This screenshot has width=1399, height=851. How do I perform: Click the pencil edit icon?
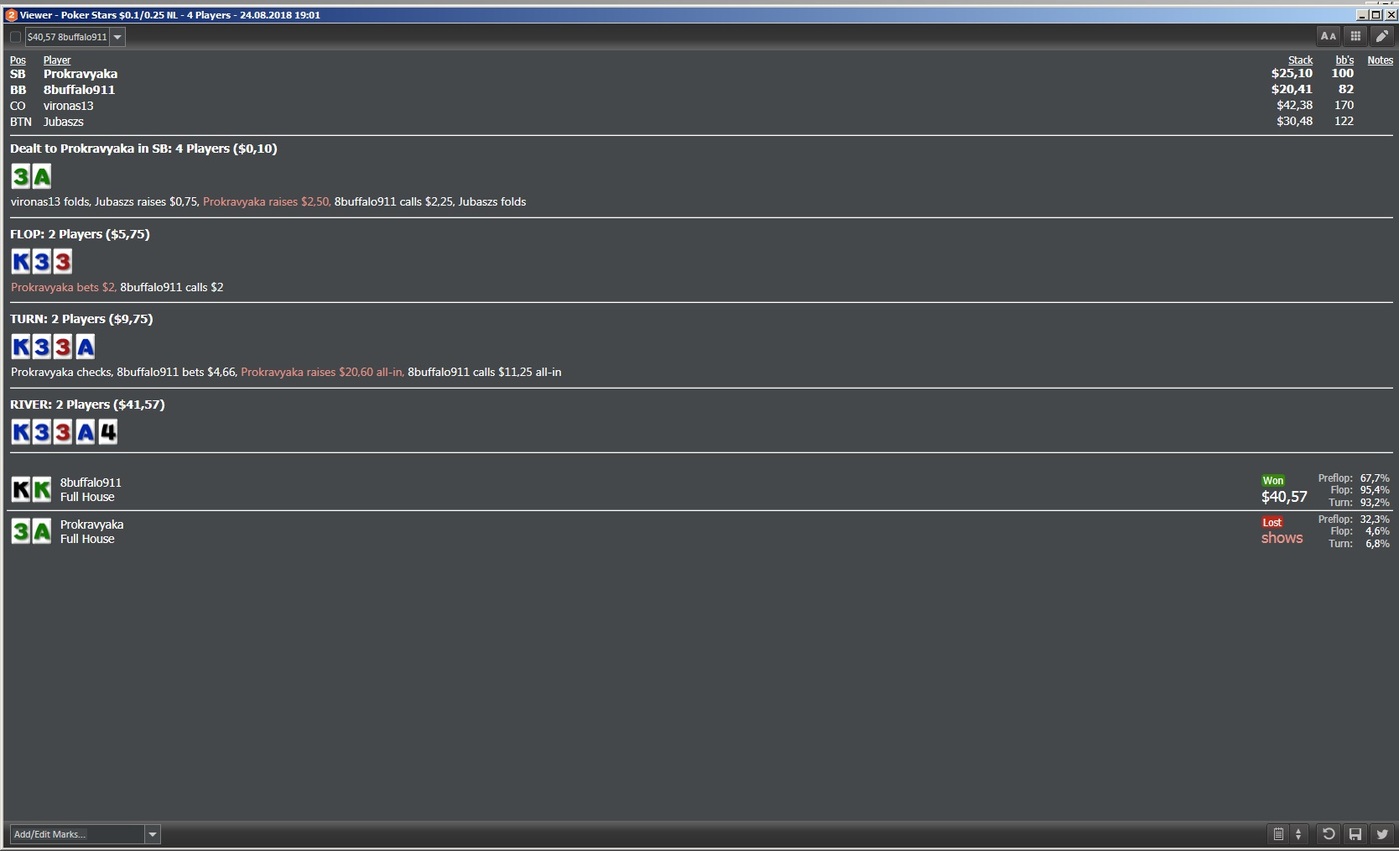coord(1382,36)
